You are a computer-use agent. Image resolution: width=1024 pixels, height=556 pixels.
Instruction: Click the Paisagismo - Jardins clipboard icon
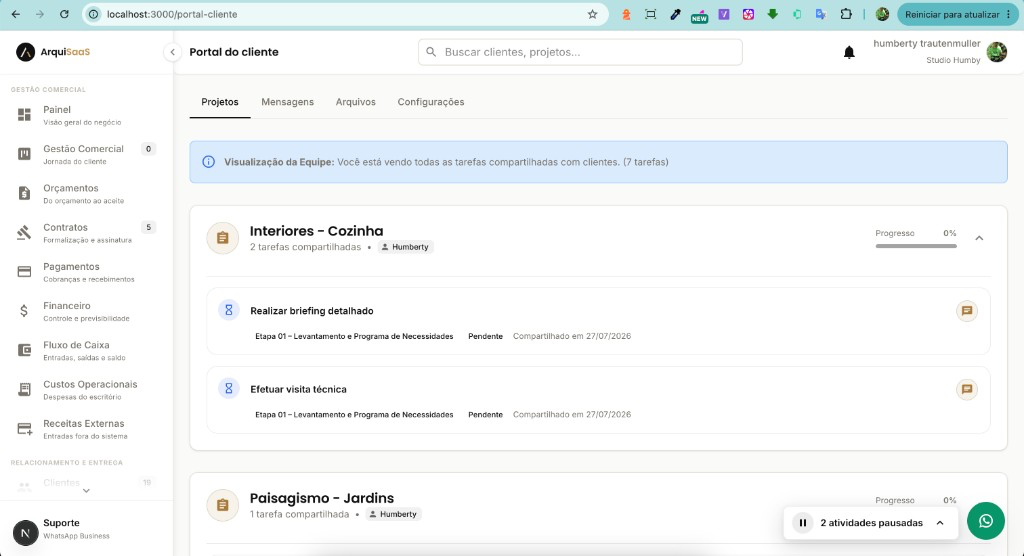(223, 506)
